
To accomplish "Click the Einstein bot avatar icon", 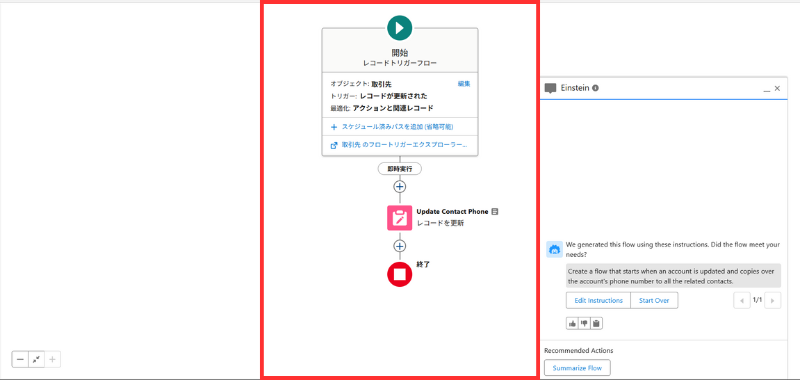I will (555, 249).
